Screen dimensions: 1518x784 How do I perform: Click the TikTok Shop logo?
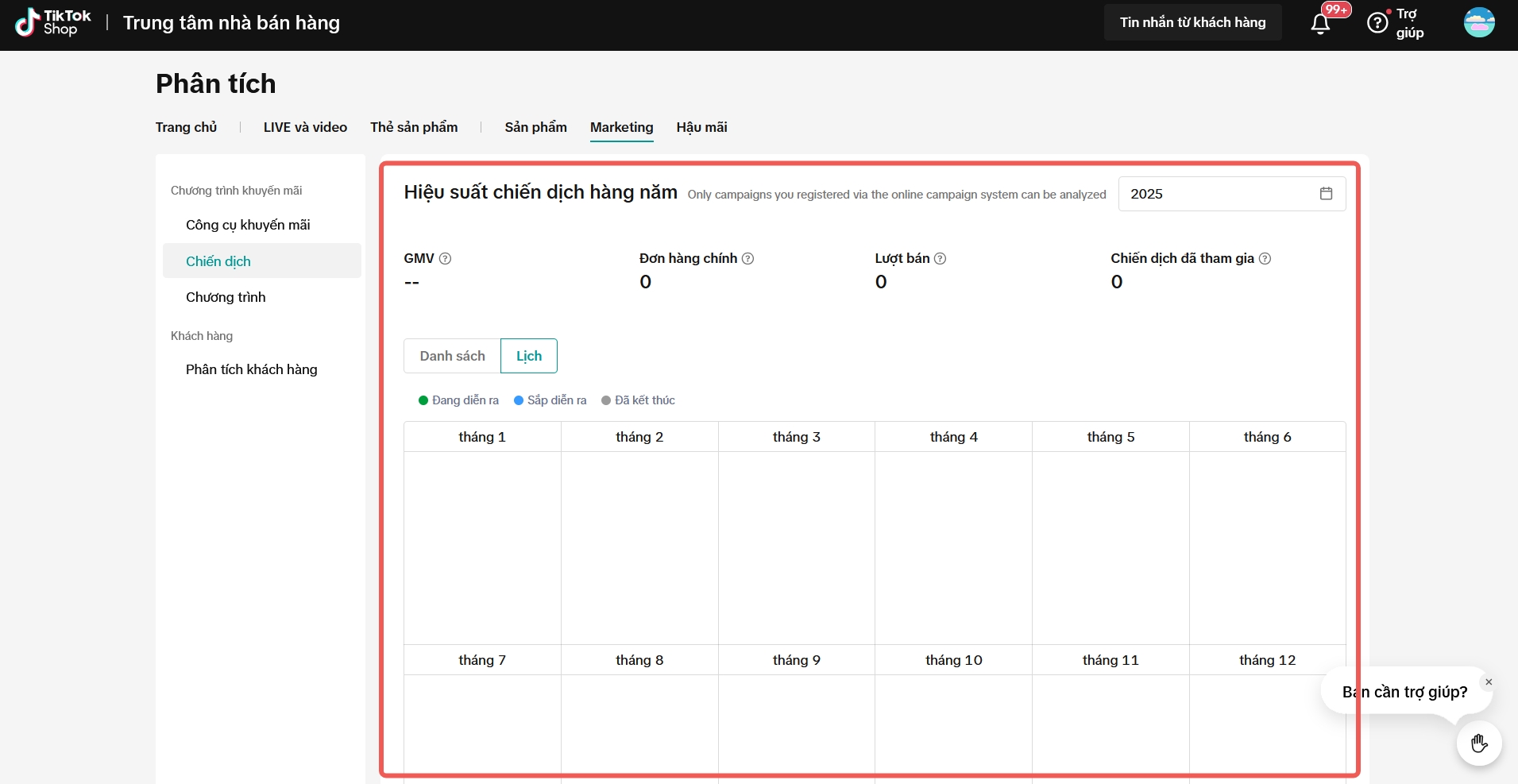[52, 22]
